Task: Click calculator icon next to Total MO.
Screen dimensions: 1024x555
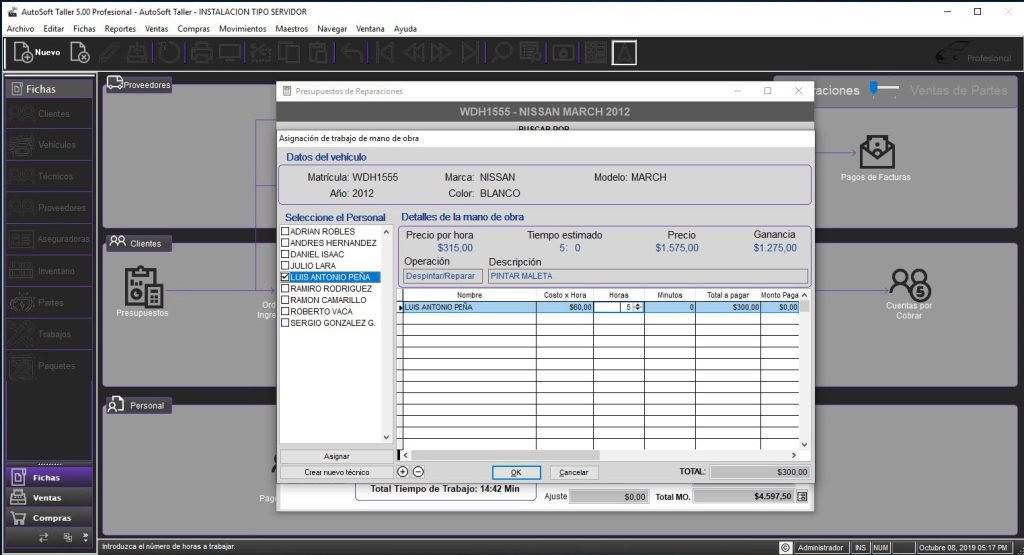Action: 802,496
